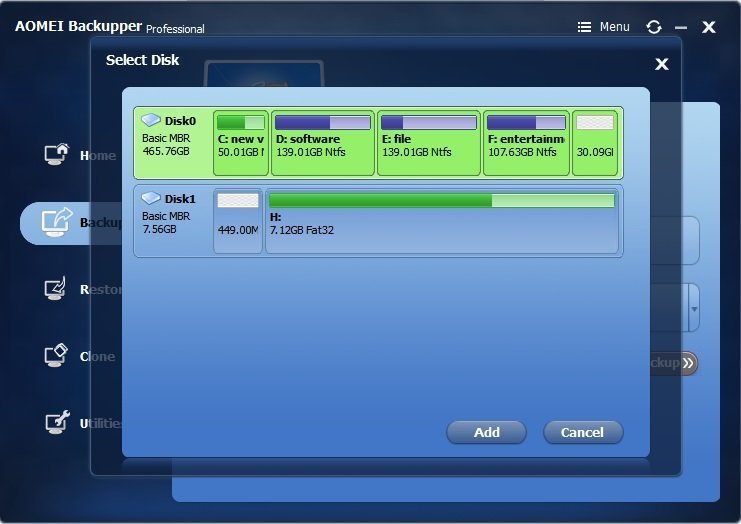741x524 pixels.
Task: Select the 449.00MB partition on Disk1
Action: pos(238,221)
